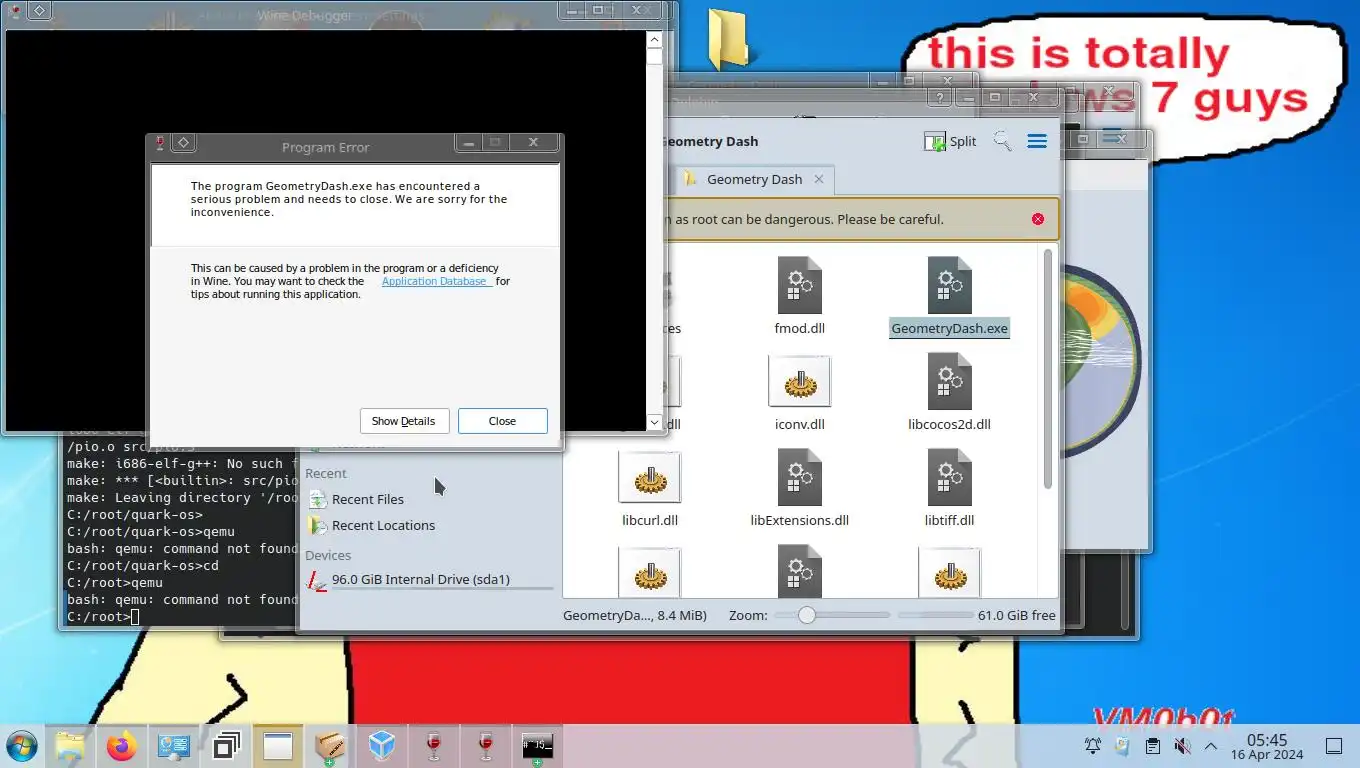The image size is (1360, 768).
Task: Click the Wine Debugger title bar
Action: click(x=304, y=15)
